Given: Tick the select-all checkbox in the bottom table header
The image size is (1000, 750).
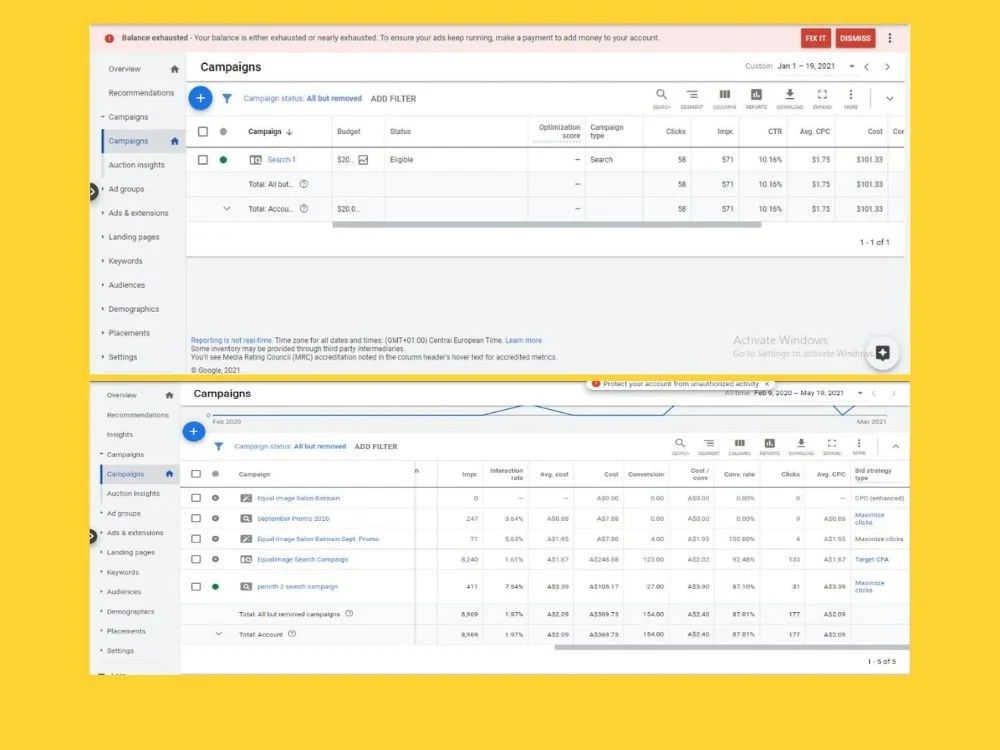Looking at the screenshot, I should (x=196, y=474).
